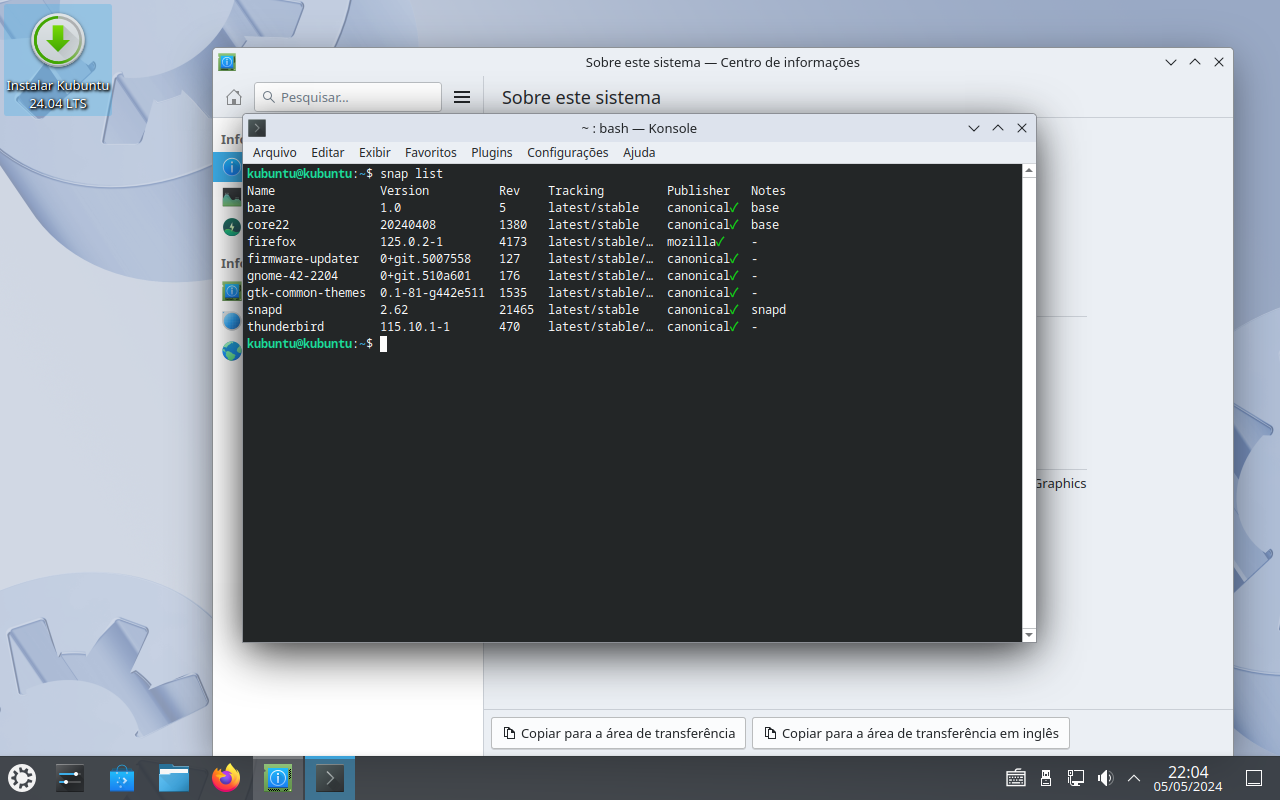The height and width of the screenshot is (800, 1280).
Task: Toggle show desktop in taskbar corner
Action: point(1252,777)
